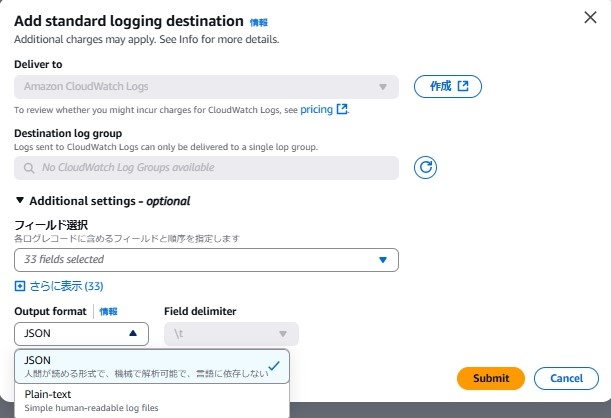Image resolution: width=611 pixels, height=418 pixels.
Task: Click the 情報 link beside Output format
Action: tap(108, 311)
